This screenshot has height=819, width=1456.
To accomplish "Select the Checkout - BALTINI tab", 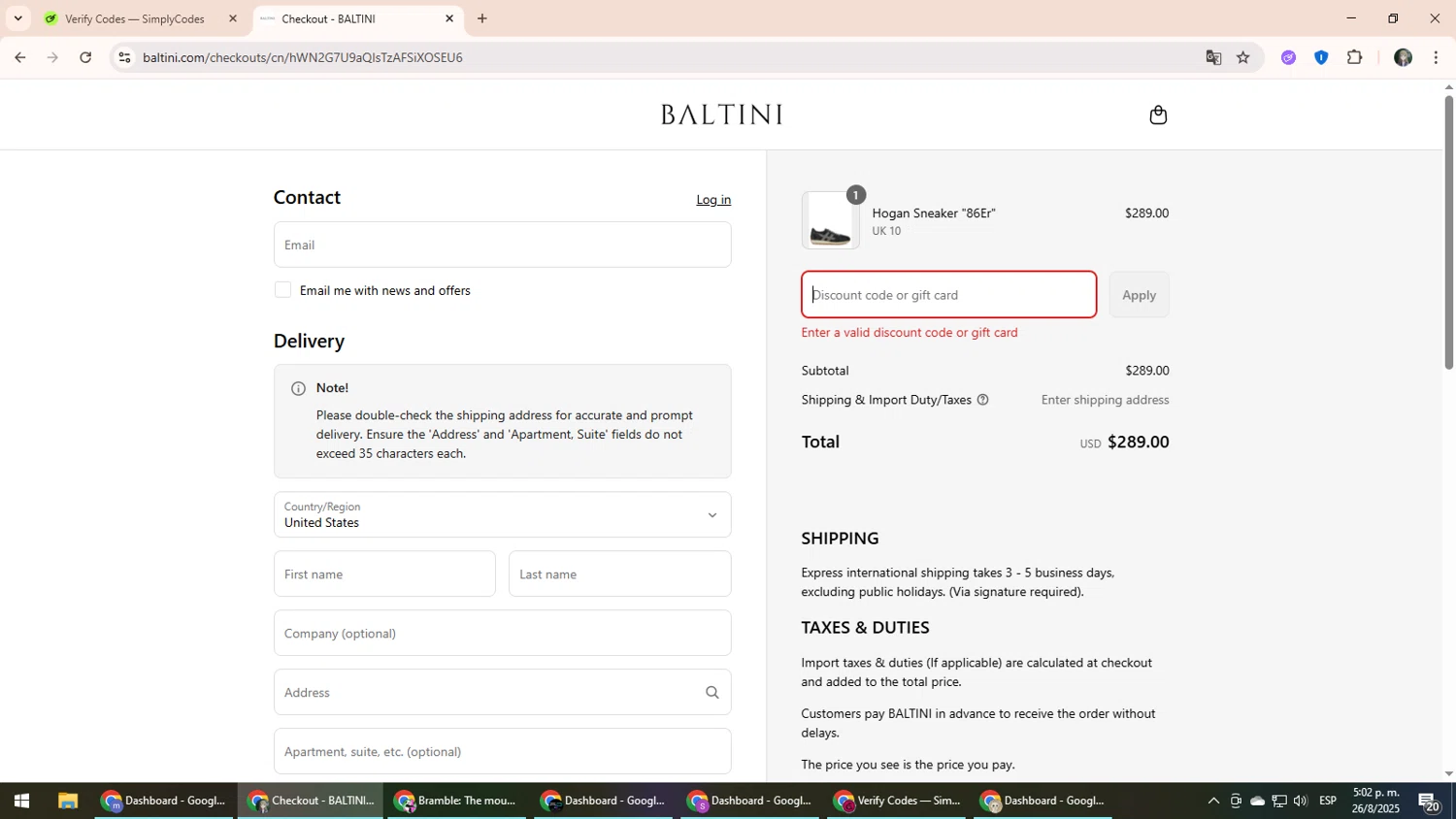I will coord(358,18).
